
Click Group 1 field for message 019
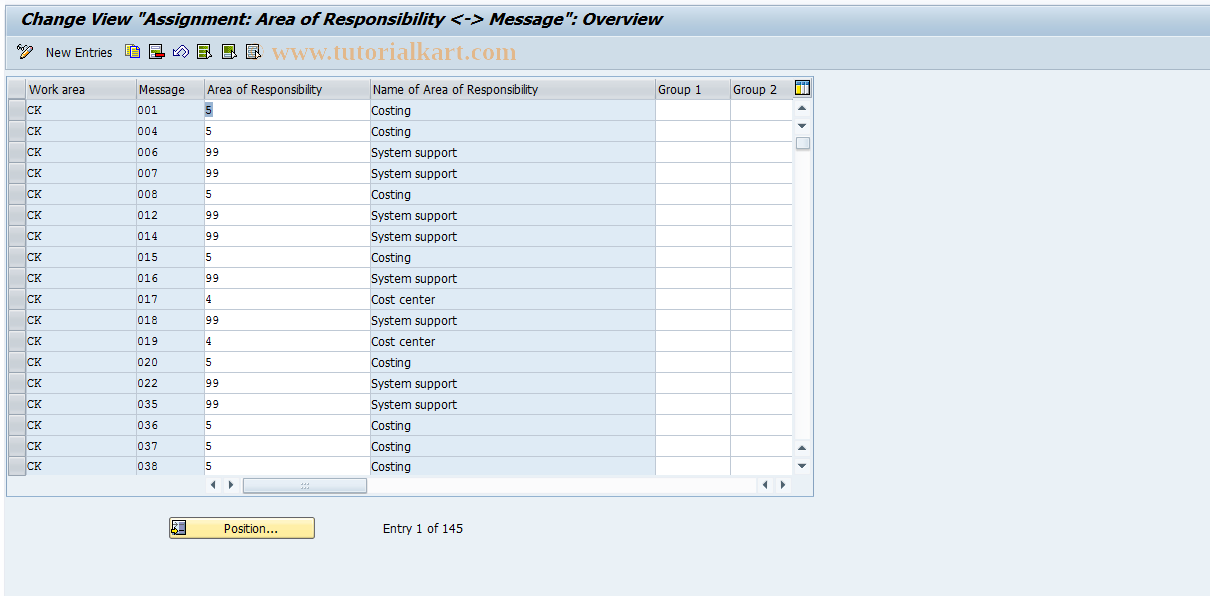point(693,341)
